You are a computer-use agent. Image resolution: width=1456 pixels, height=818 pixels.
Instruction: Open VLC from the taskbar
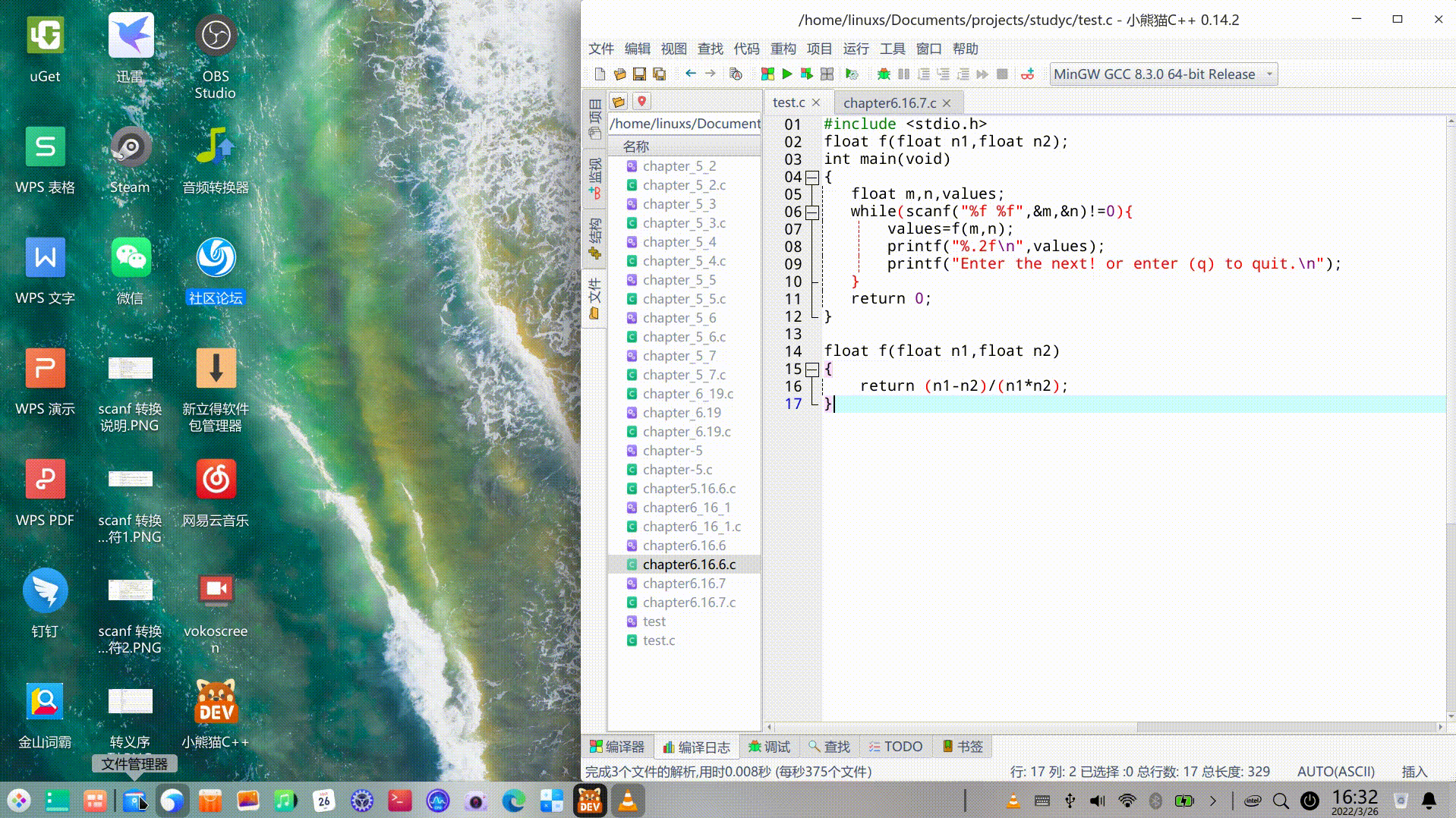[628, 801]
